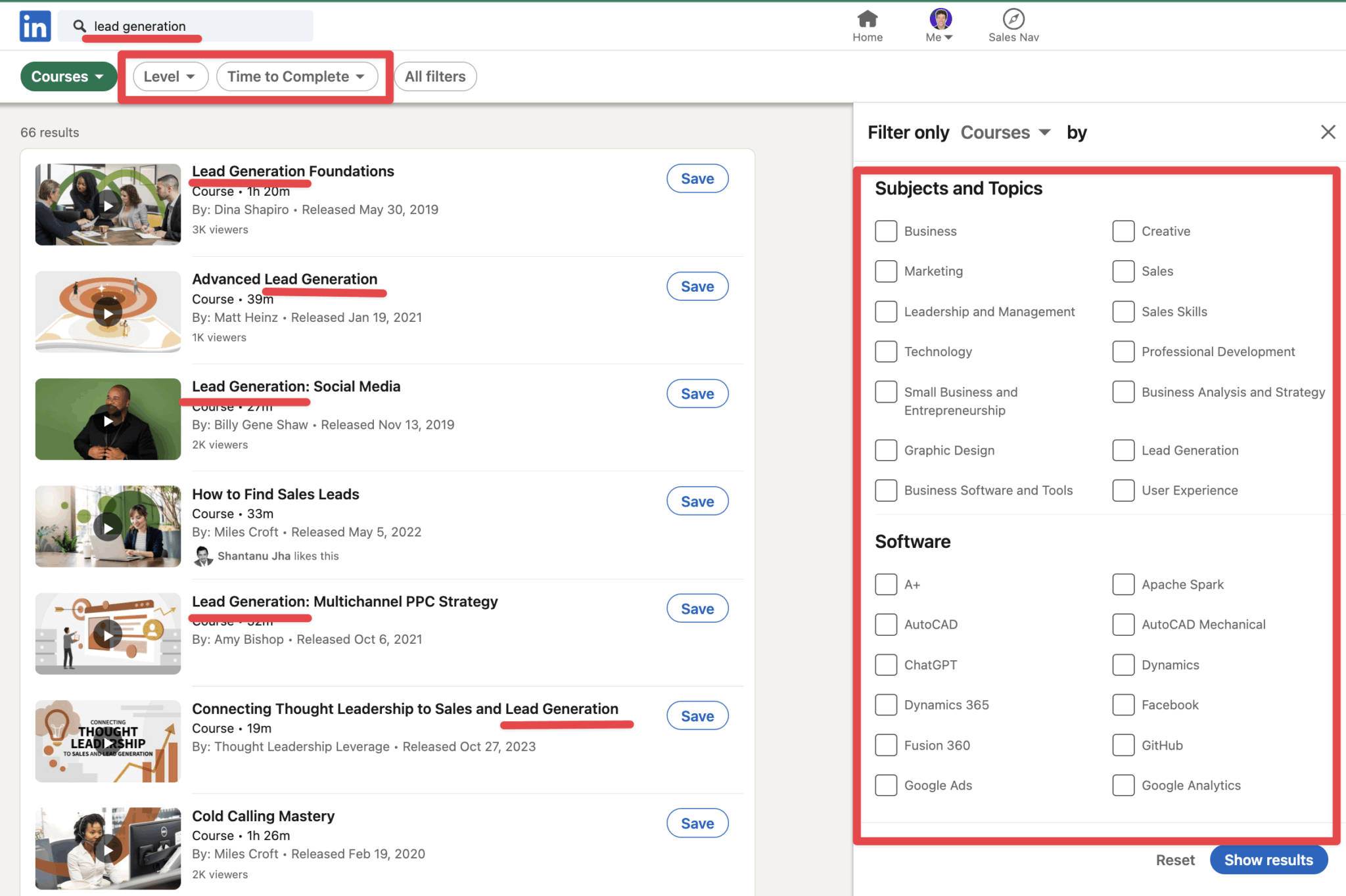1346x896 pixels.
Task: Play the Lead Generation Foundations course video
Action: [107, 204]
